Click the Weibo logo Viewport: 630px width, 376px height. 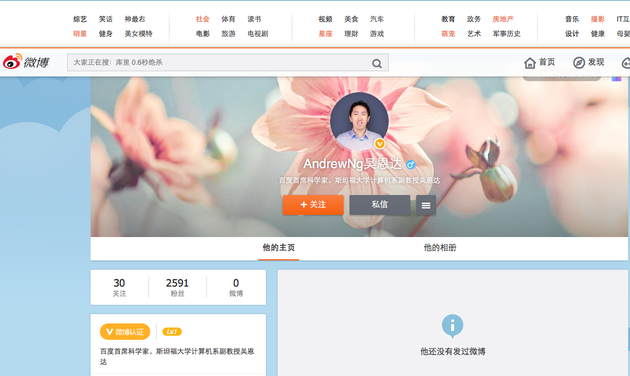click(x=26, y=62)
